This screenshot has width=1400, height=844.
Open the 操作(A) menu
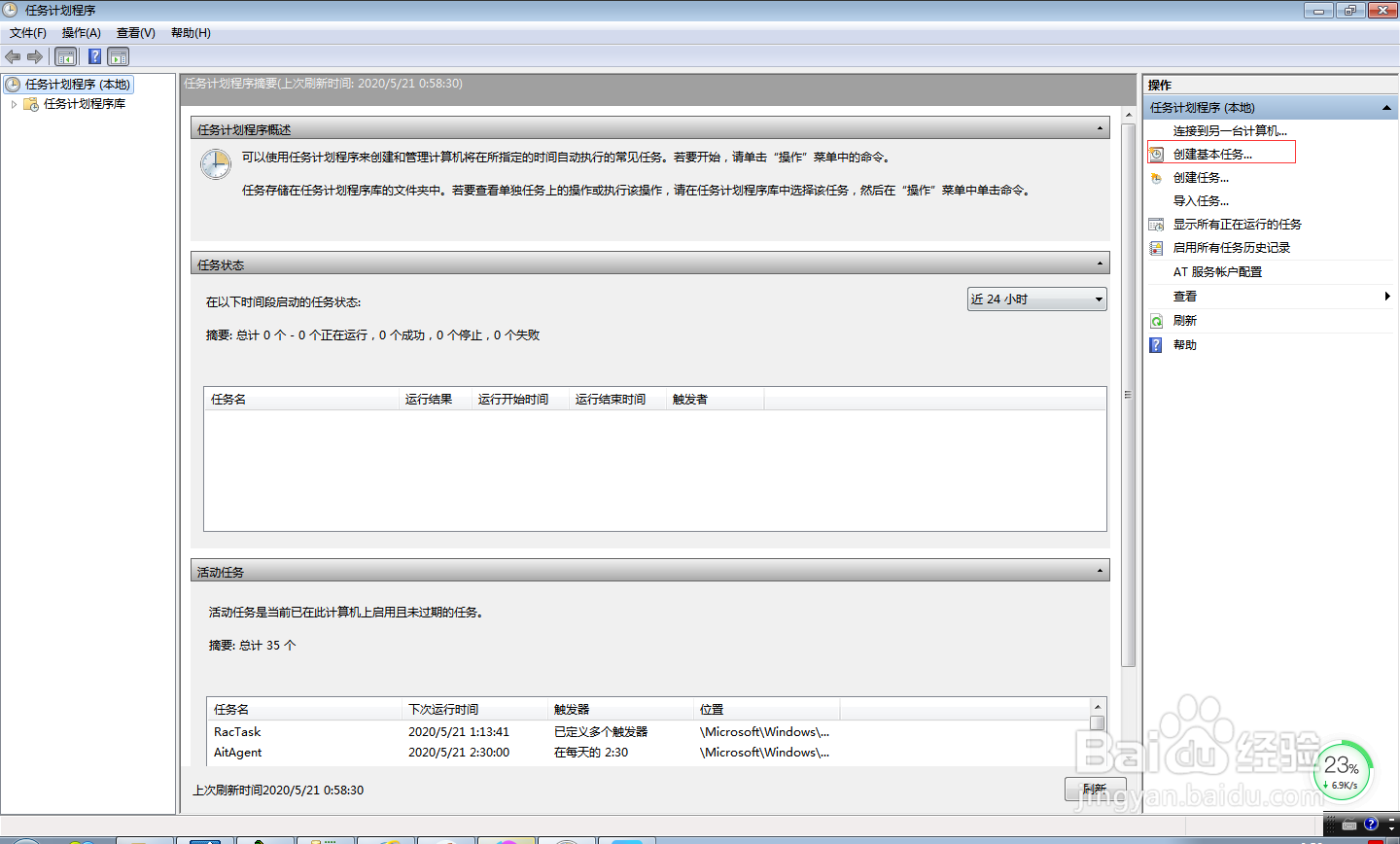pos(81,32)
